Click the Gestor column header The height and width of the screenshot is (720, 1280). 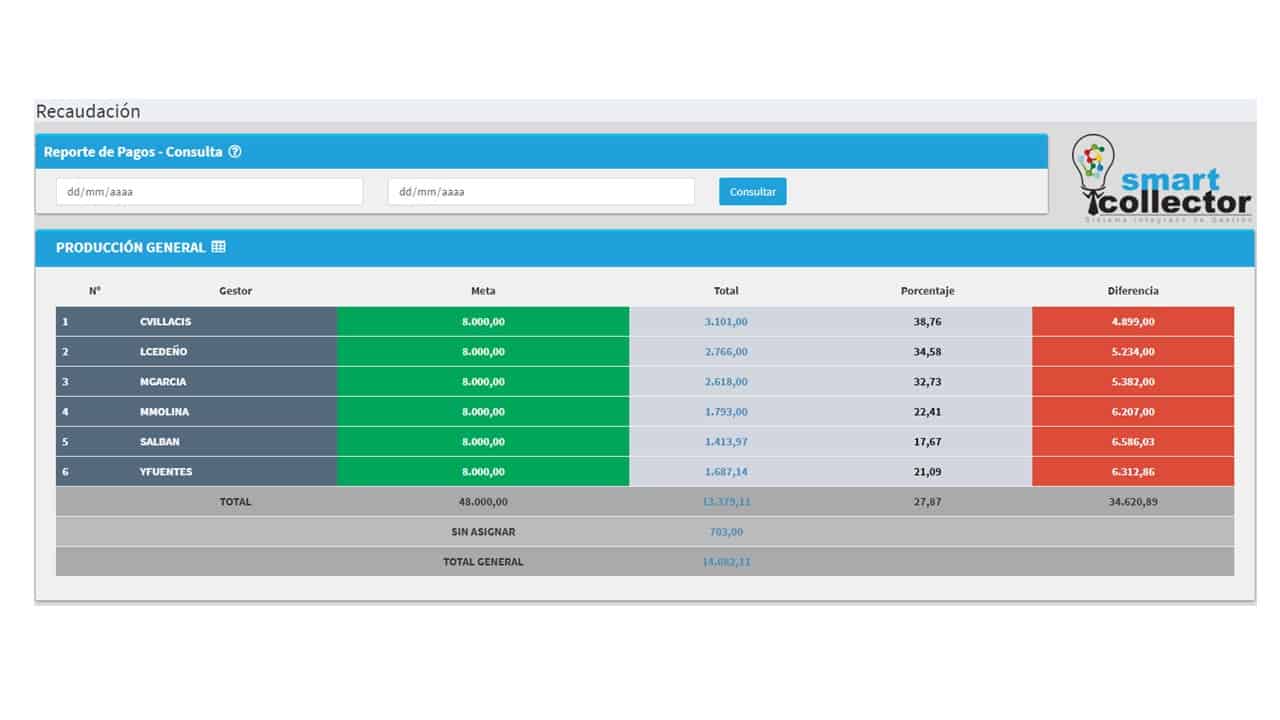(x=236, y=291)
